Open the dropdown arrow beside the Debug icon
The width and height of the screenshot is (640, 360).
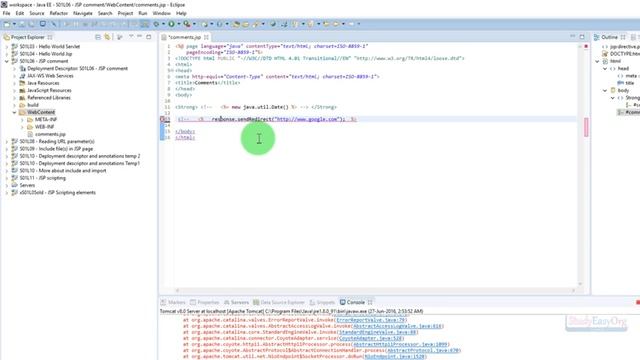(x=163, y=24)
